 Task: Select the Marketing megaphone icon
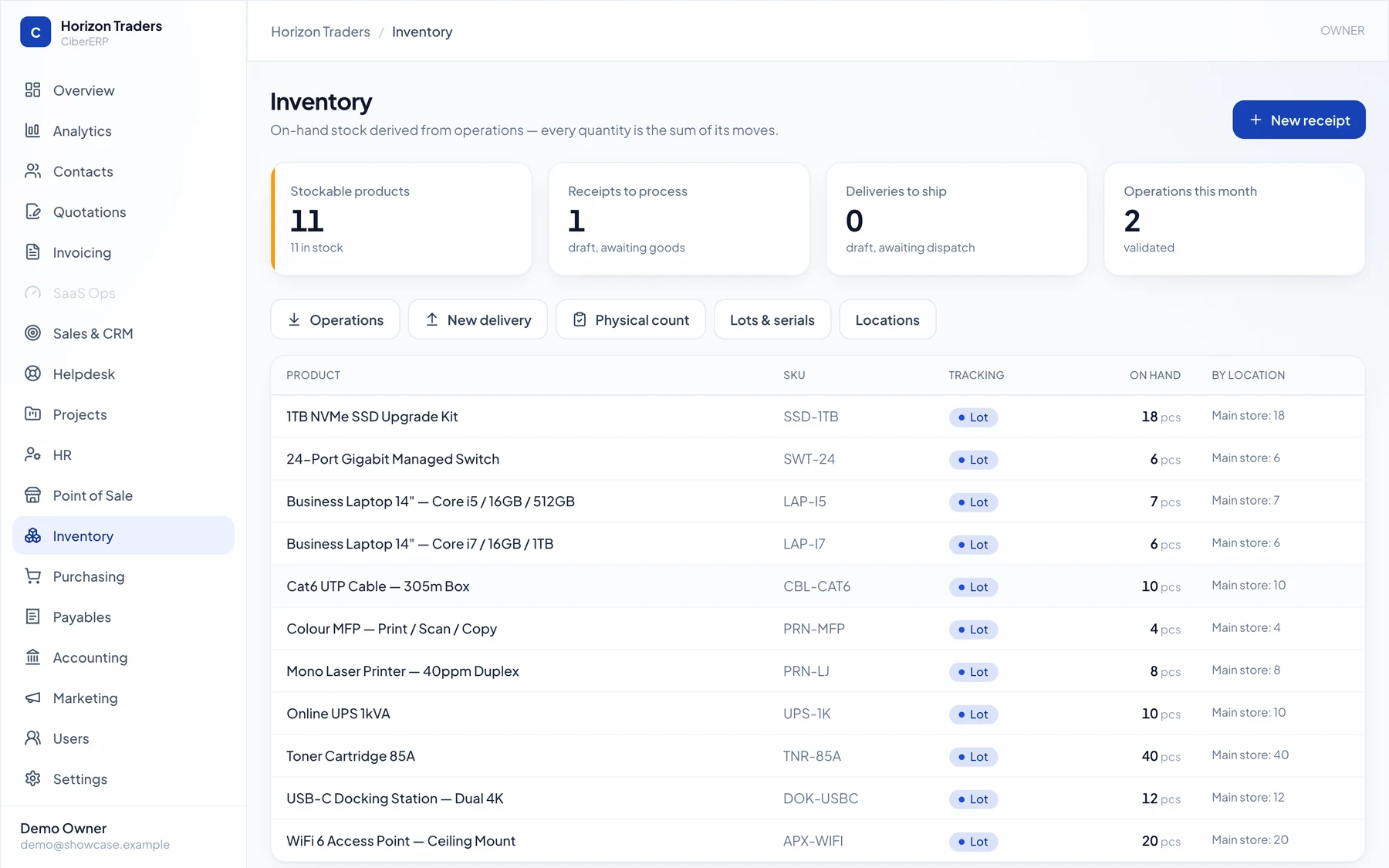point(32,697)
